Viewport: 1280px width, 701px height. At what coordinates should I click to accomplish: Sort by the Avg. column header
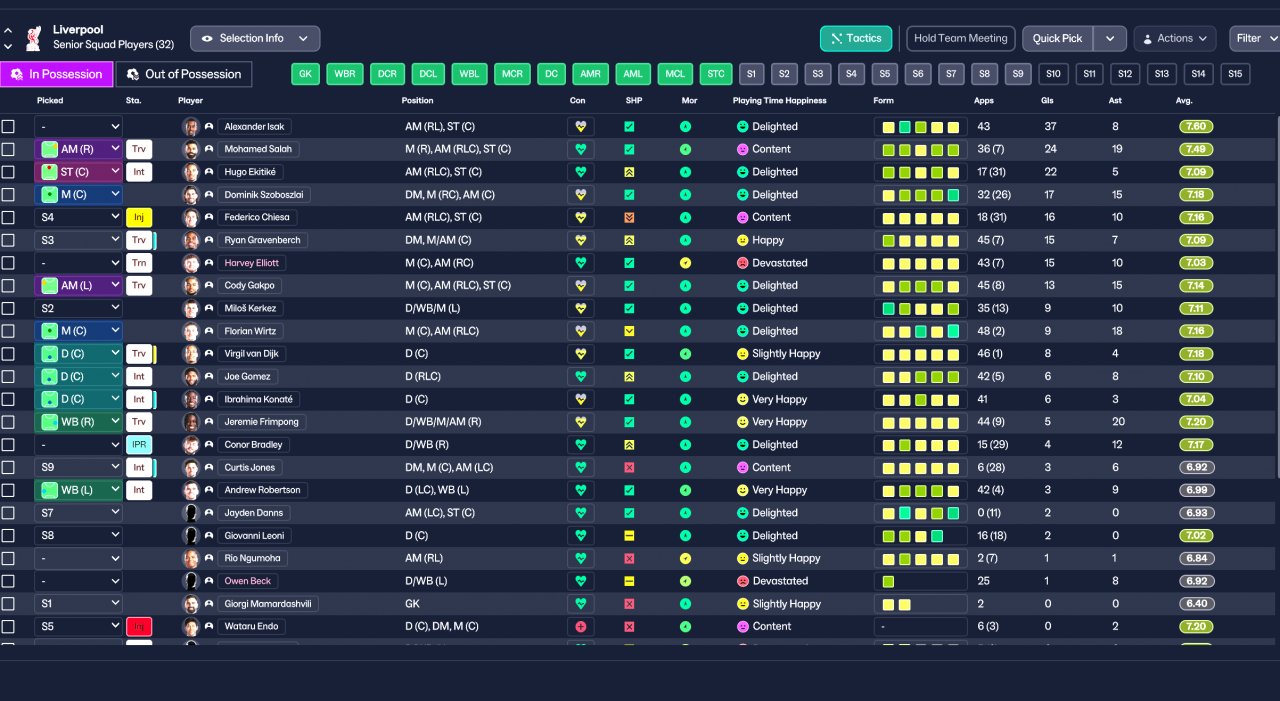[x=1184, y=101]
